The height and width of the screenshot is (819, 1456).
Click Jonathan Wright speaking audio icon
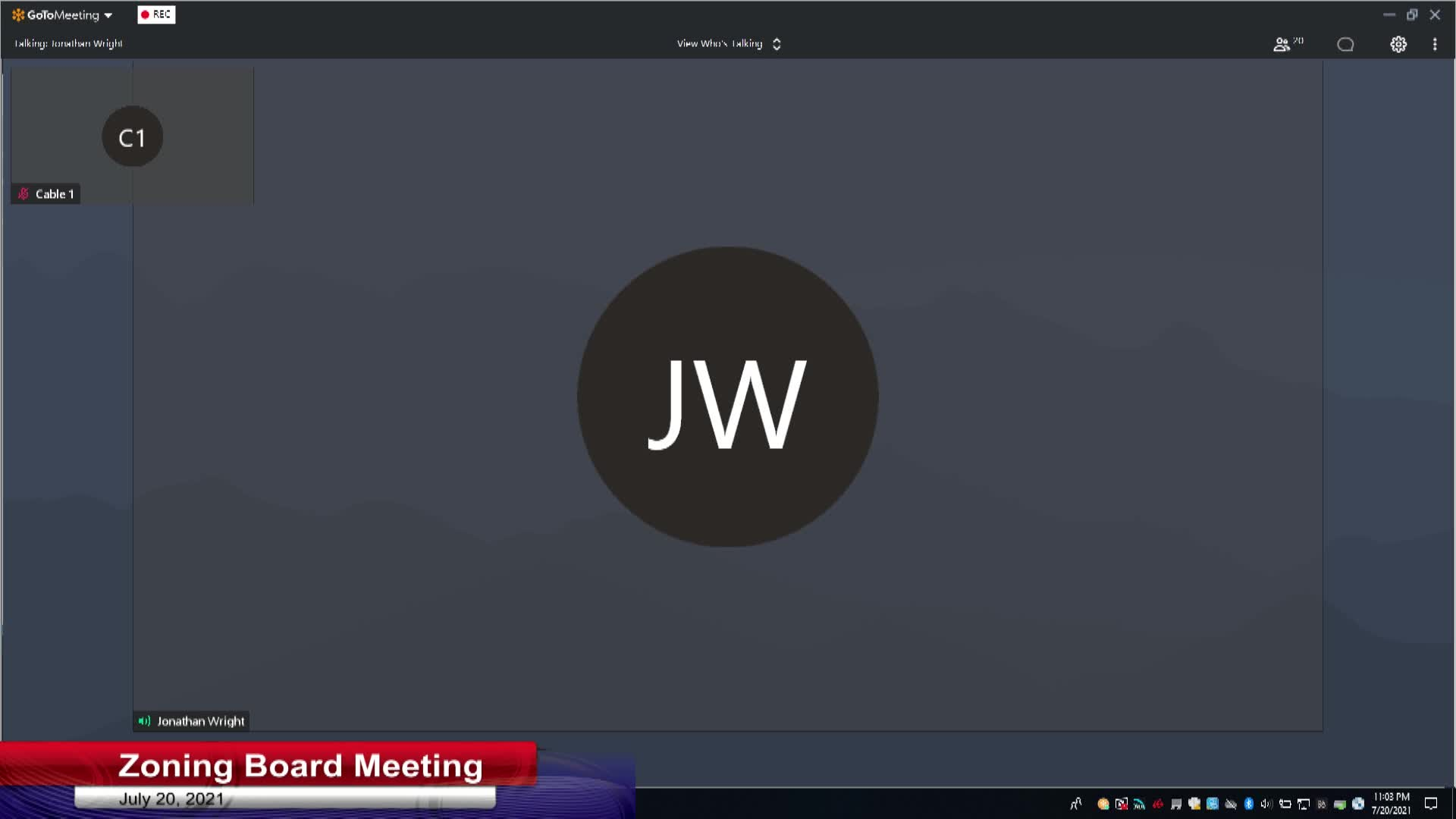coord(144,721)
